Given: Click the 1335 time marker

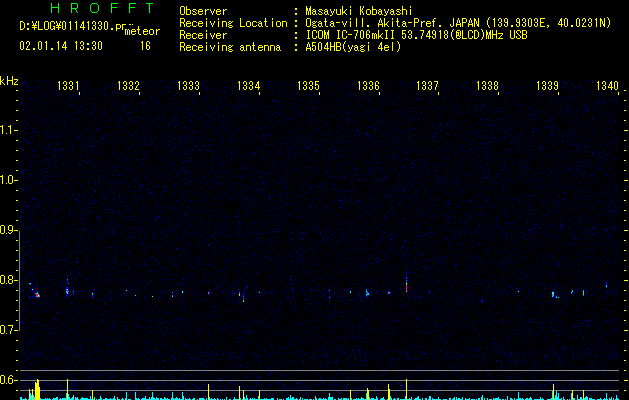Looking at the screenshot, I should click(308, 85).
